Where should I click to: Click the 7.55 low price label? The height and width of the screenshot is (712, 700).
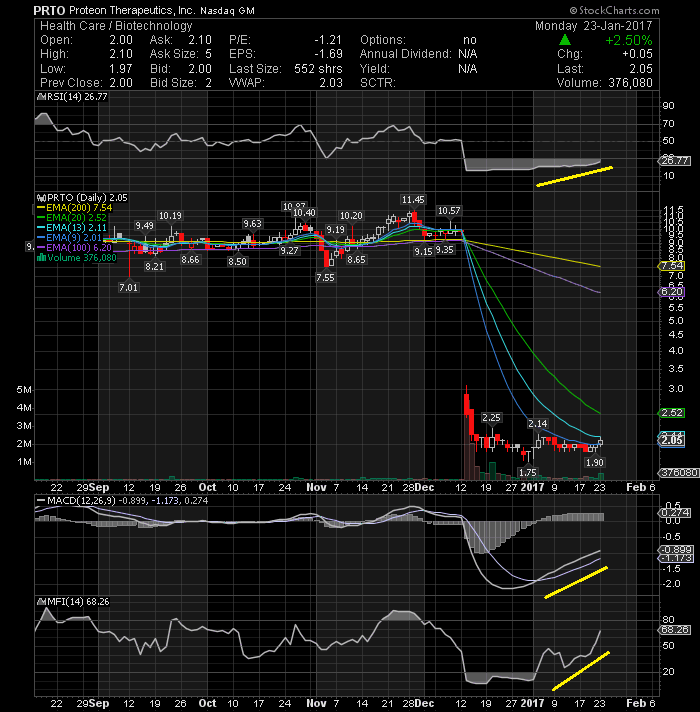pos(325,277)
